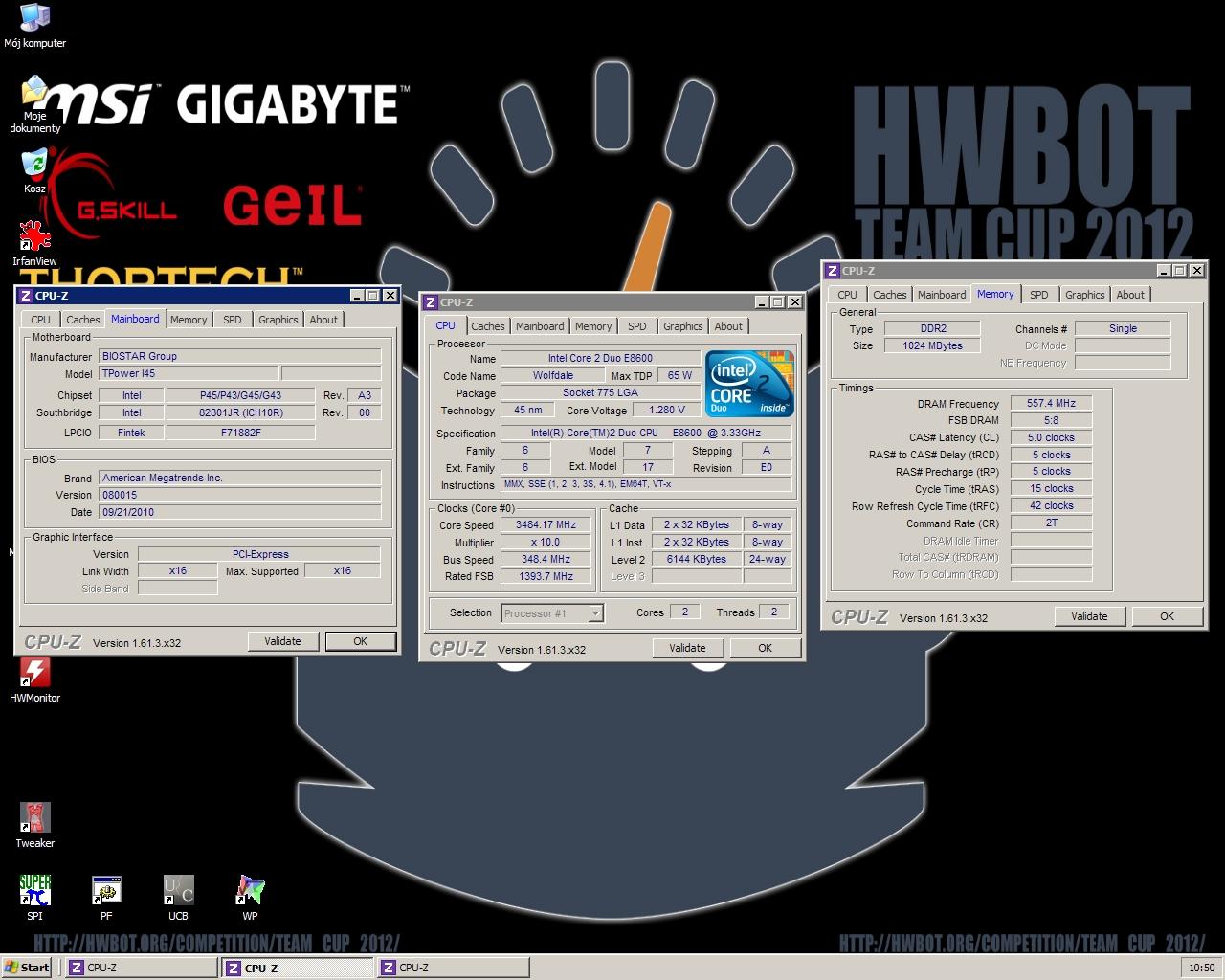The image size is (1225, 980).
Task: Select the Graphics tab in the right Memory window
Action: click(x=1085, y=295)
